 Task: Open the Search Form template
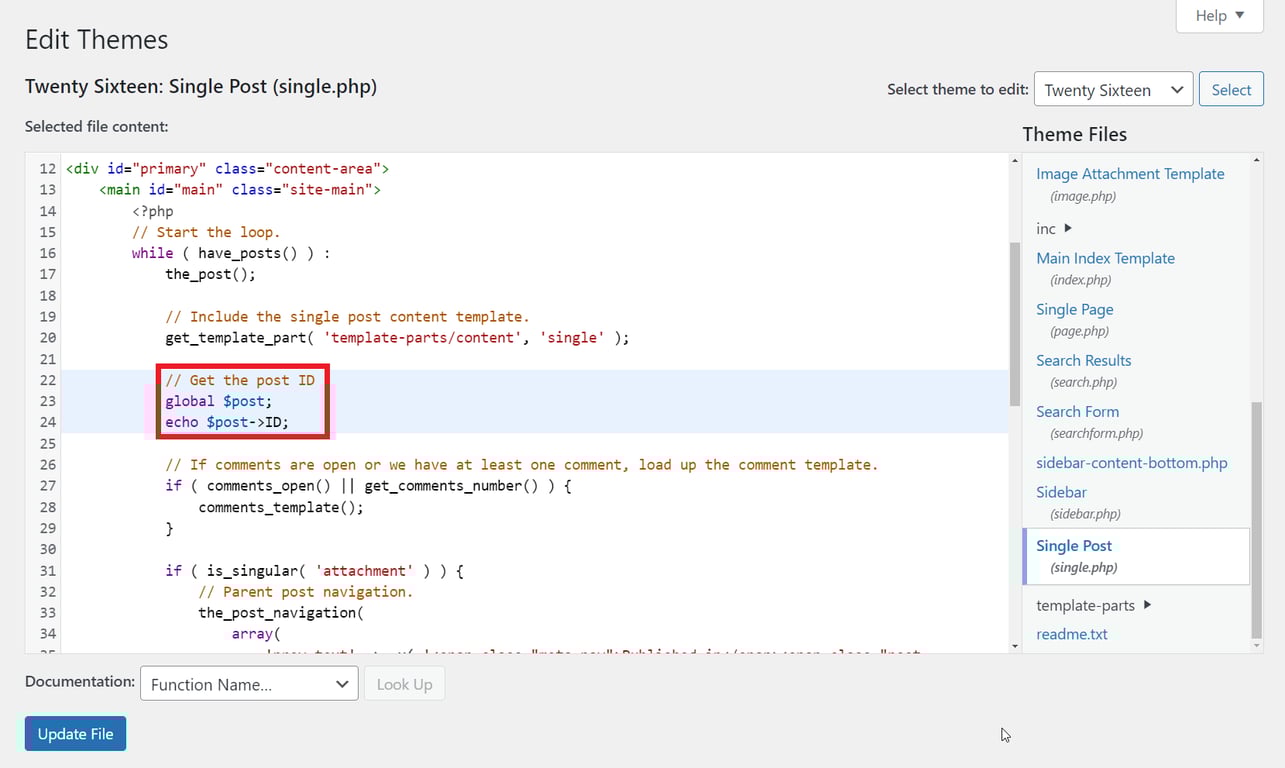pos(1077,411)
